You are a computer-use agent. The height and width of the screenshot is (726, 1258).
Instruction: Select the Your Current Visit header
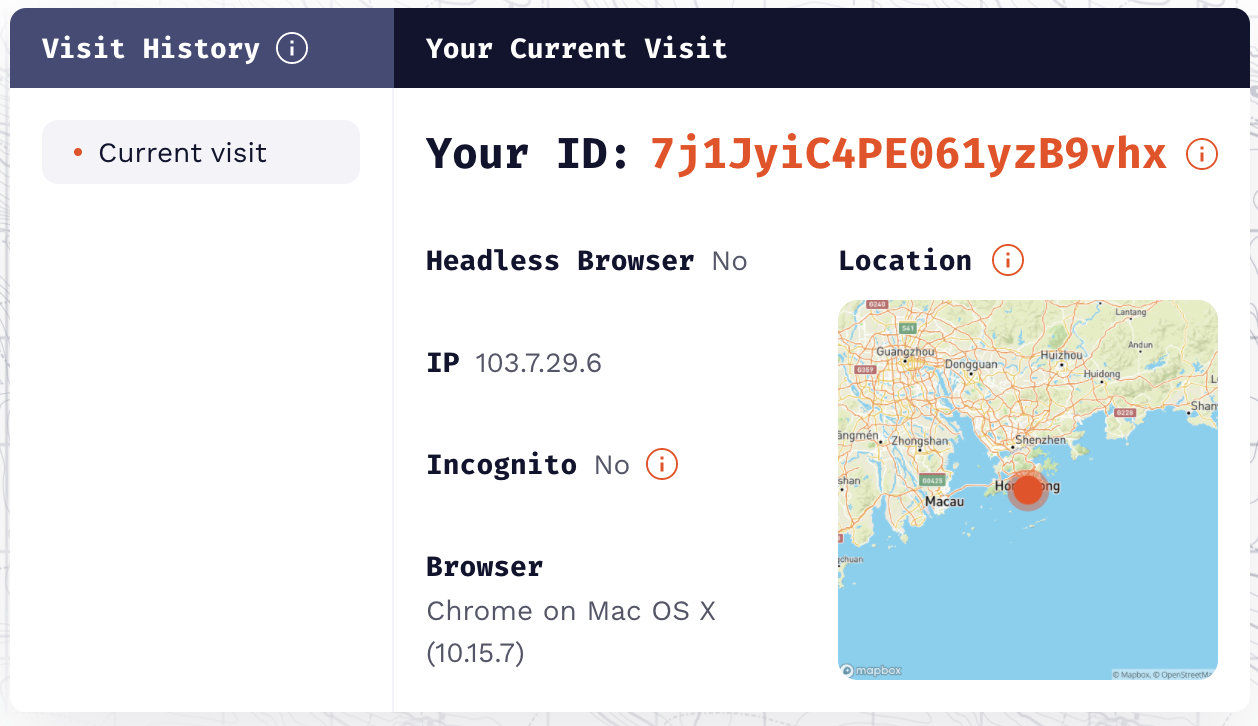[x=576, y=48]
